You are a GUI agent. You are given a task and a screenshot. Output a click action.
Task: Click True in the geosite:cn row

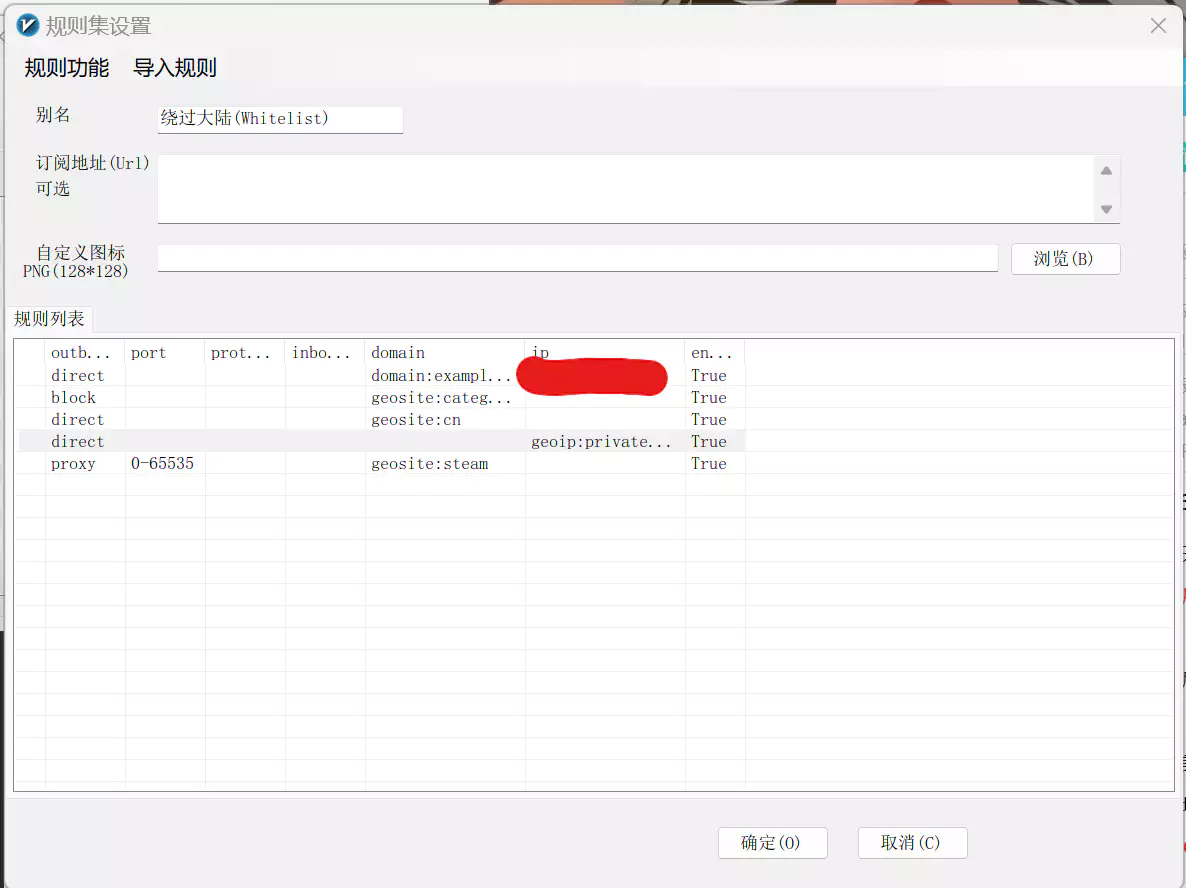pyautogui.click(x=709, y=419)
